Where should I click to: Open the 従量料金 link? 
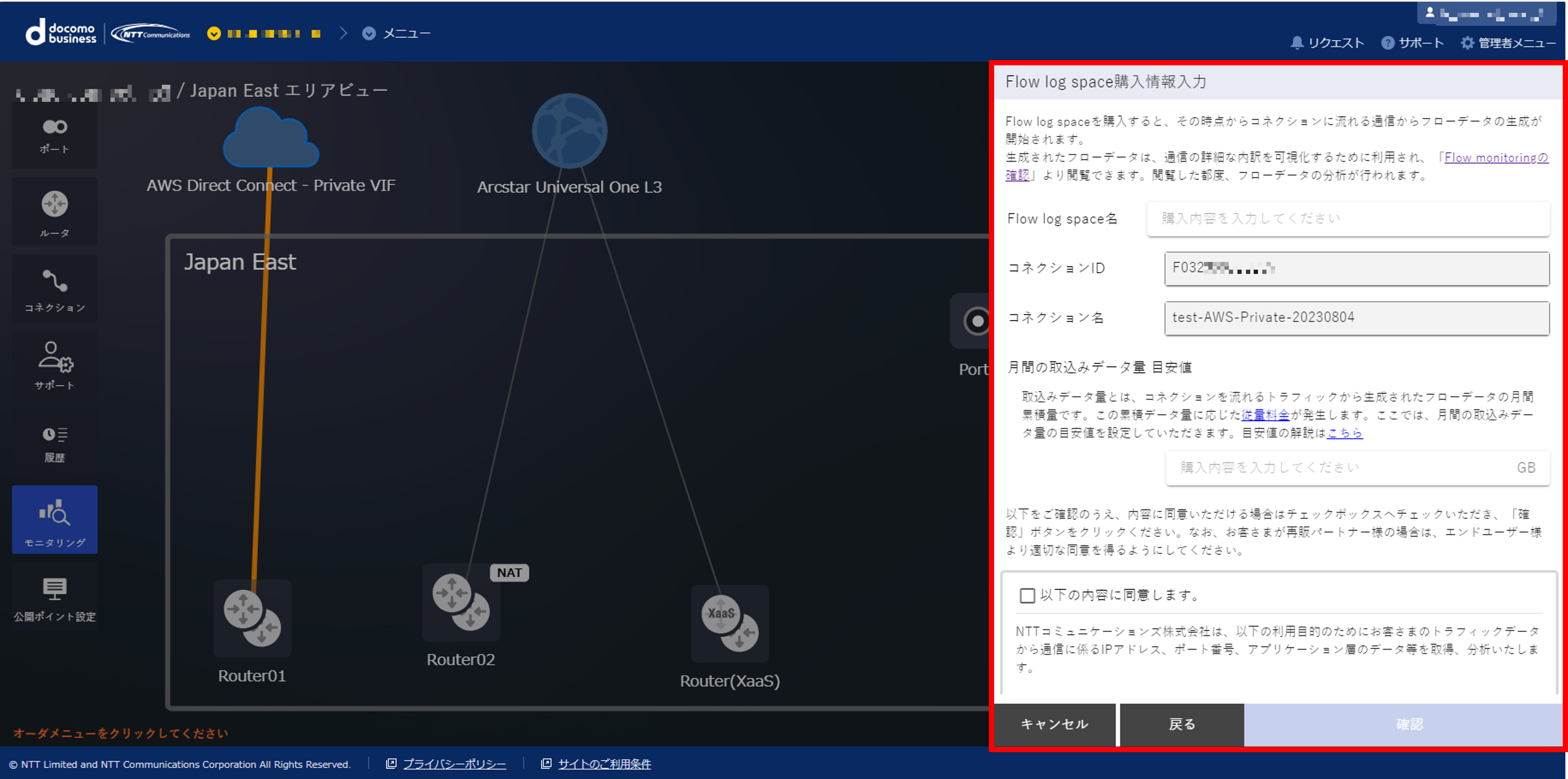point(1265,415)
